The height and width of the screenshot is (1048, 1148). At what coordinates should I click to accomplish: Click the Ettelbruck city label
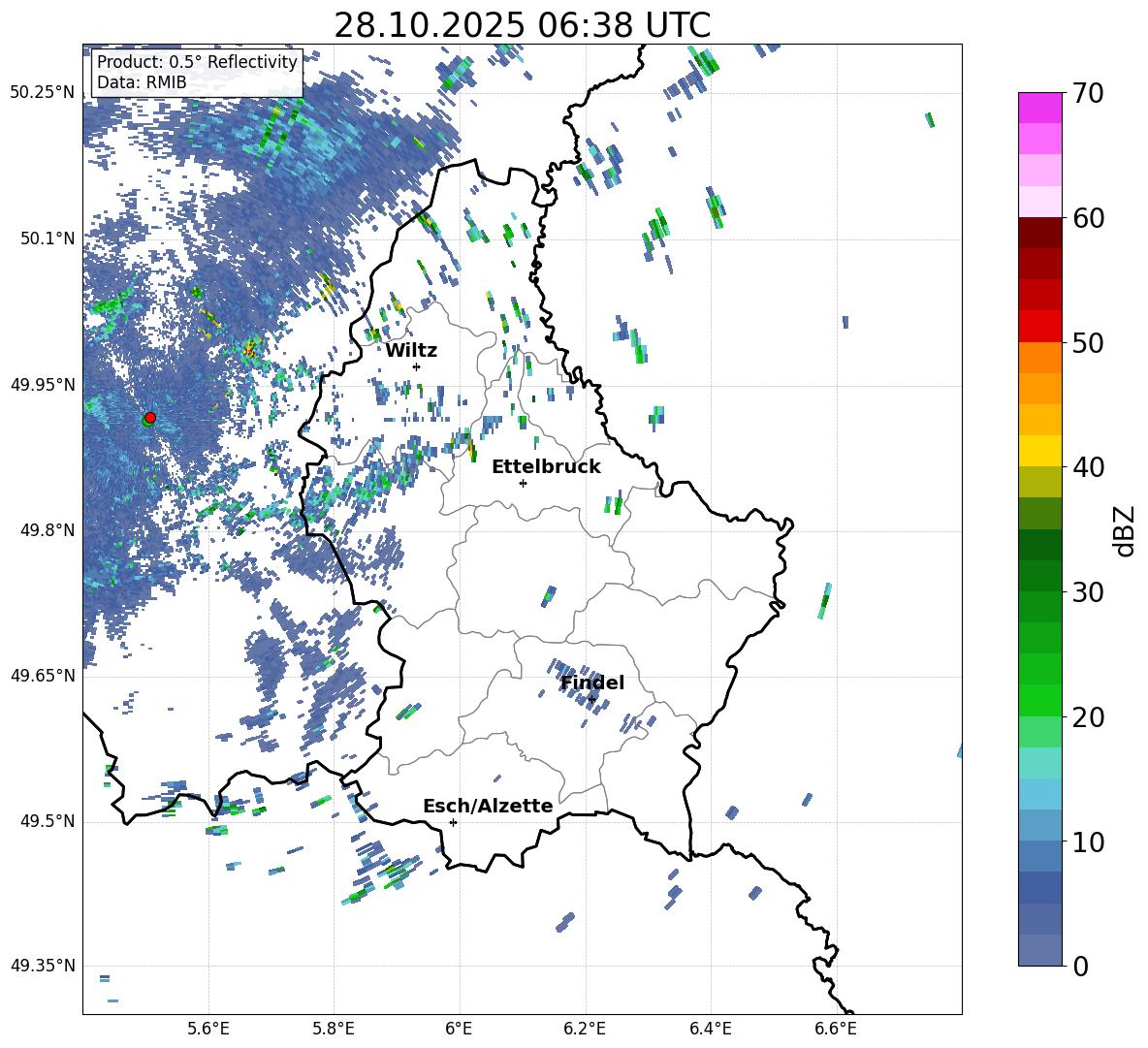[546, 467]
